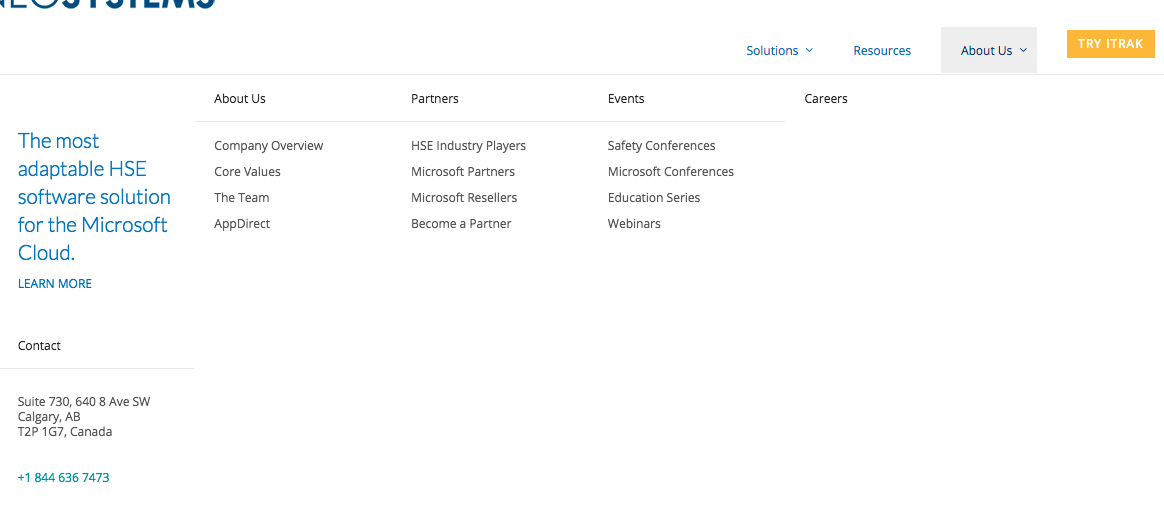Image resolution: width=1164 pixels, height=507 pixels.
Task: Open the Resources menu item
Action: pos(882,50)
